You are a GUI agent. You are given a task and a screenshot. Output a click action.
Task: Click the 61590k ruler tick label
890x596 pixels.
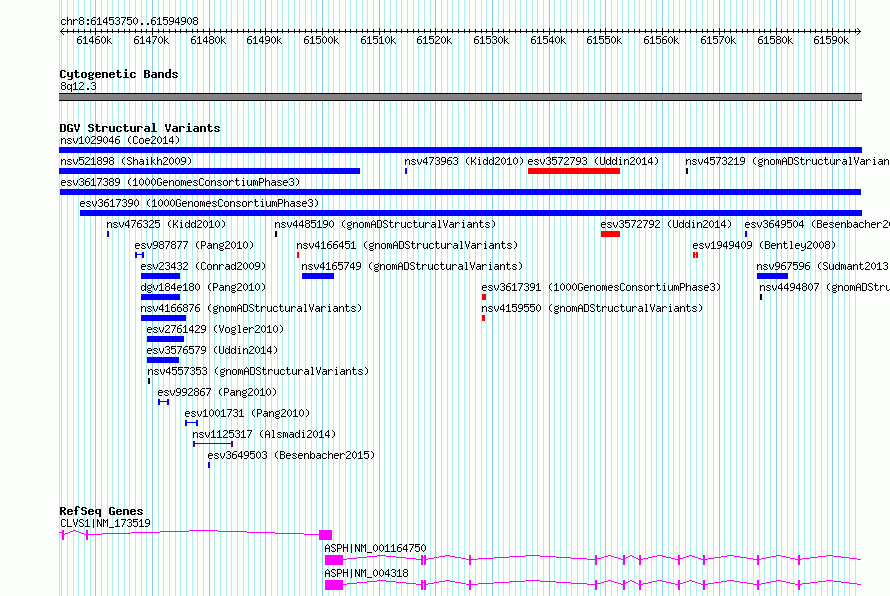click(x=831, y=40)
